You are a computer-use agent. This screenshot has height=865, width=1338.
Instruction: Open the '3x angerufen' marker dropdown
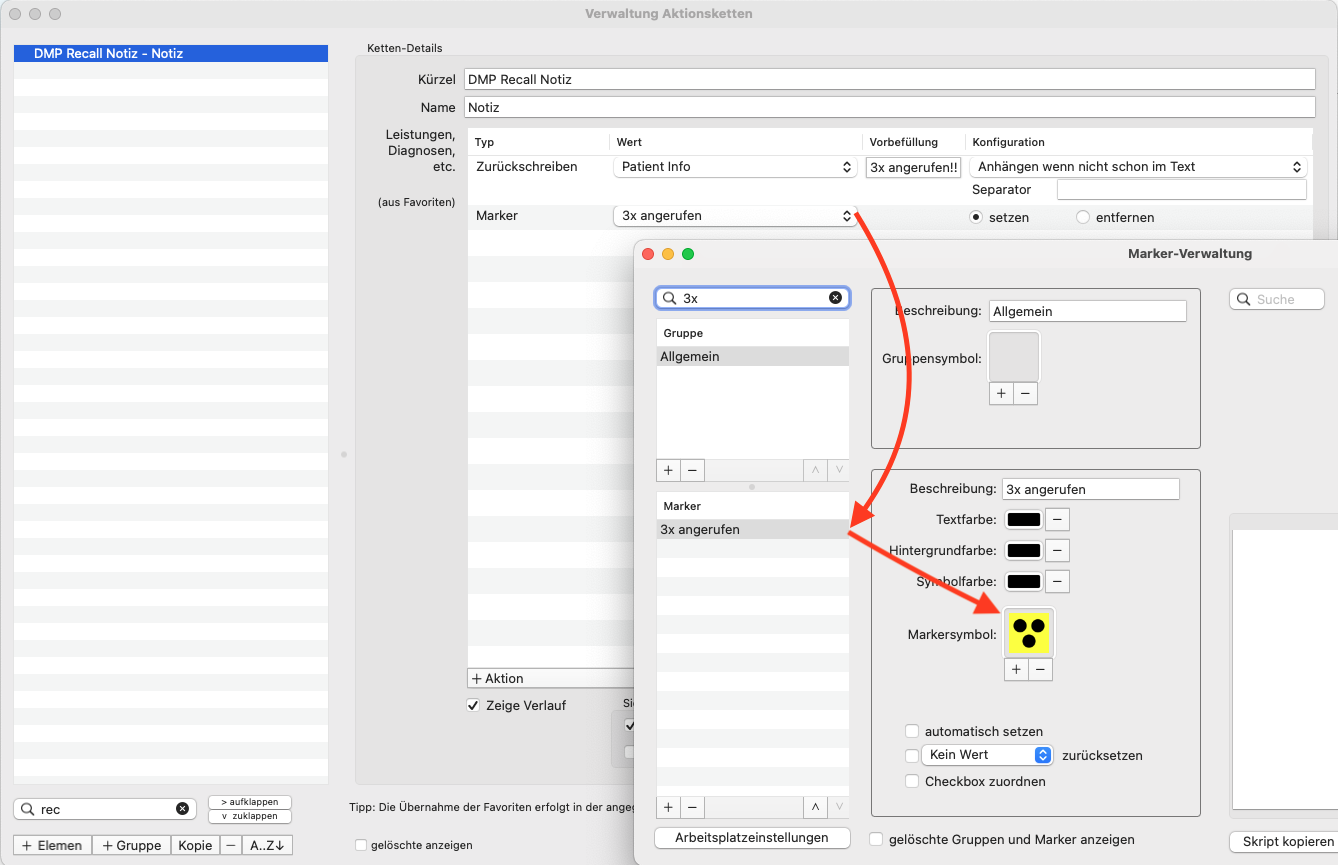coord(734,216)
